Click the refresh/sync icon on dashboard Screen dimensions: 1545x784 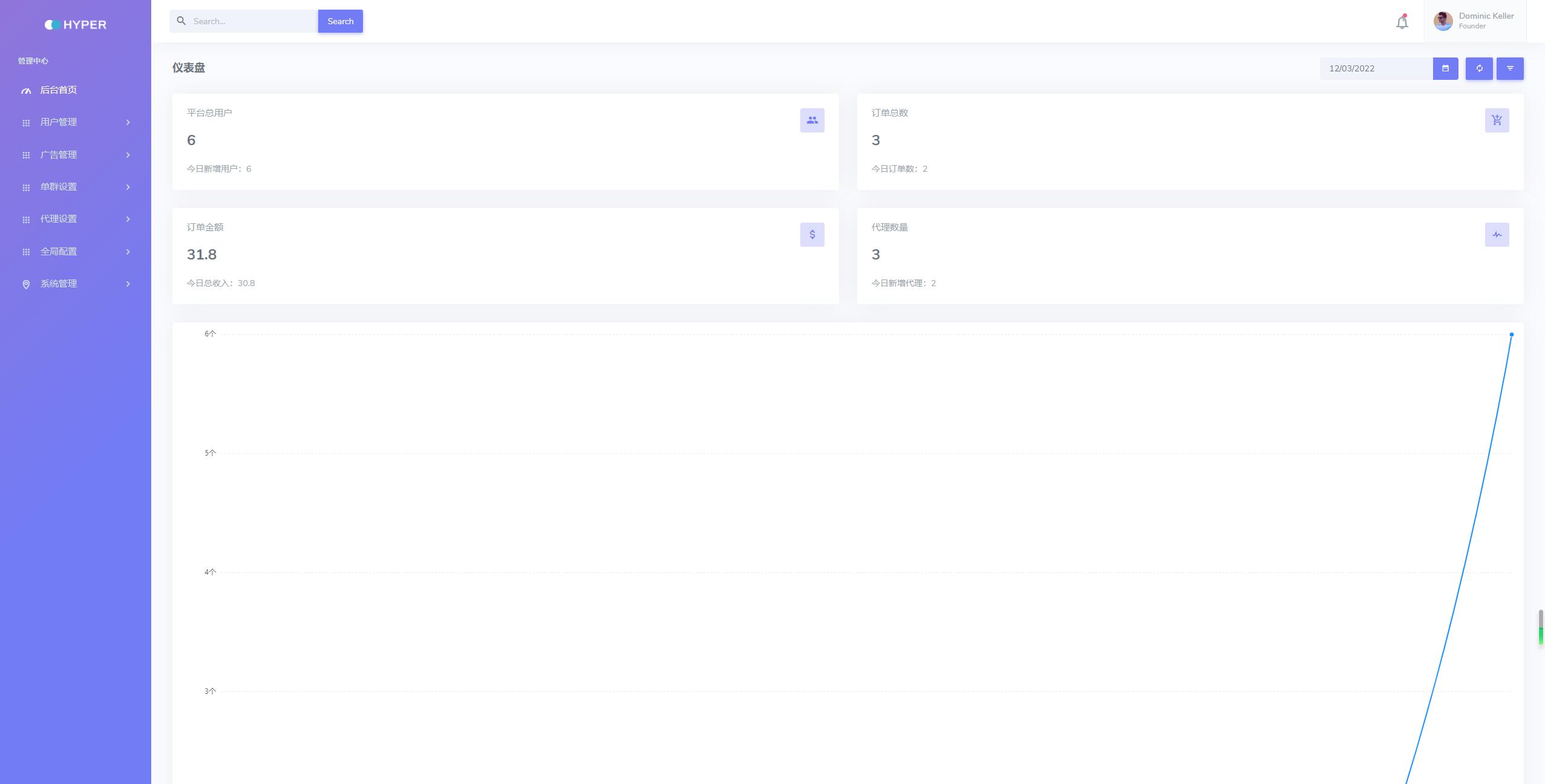point(1478,68)
